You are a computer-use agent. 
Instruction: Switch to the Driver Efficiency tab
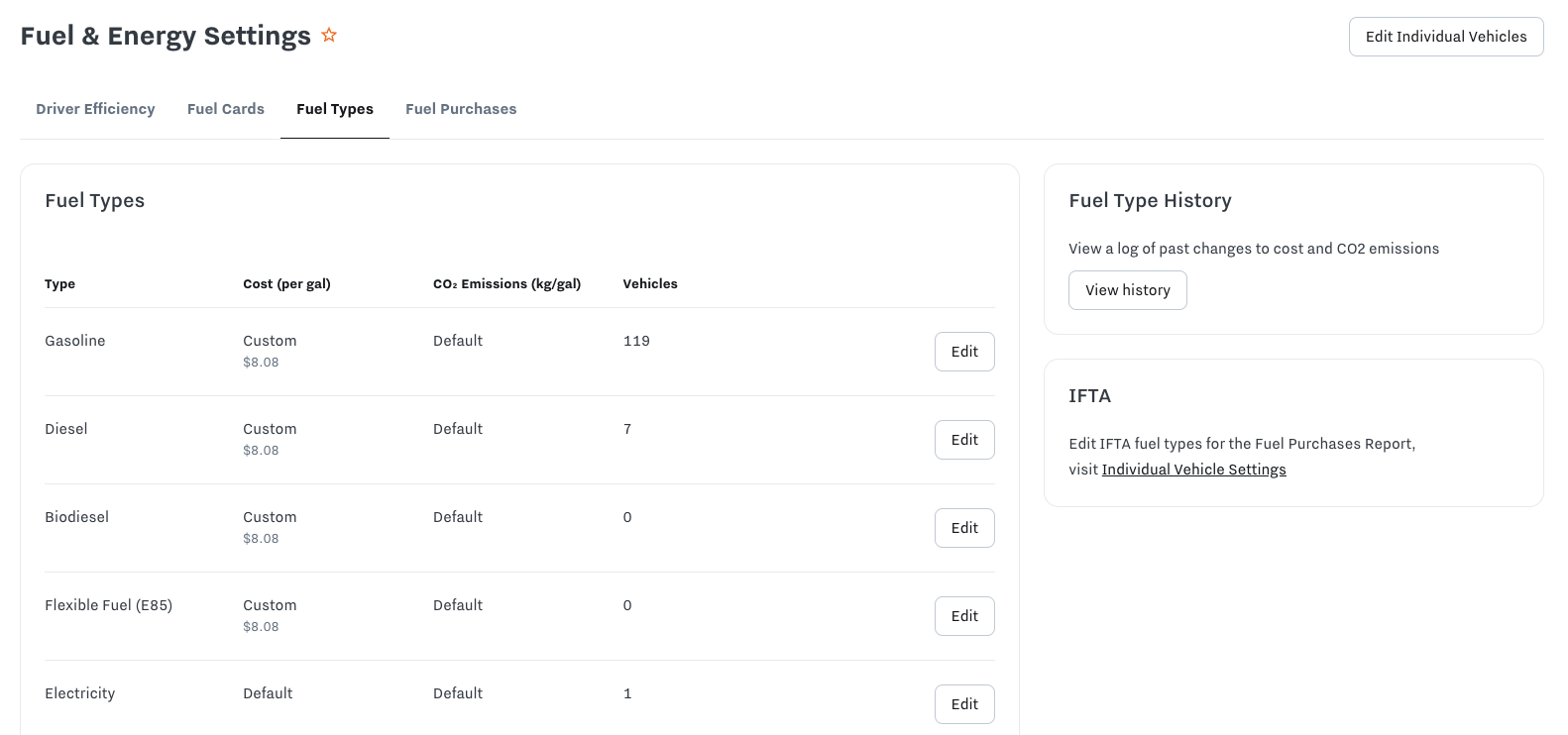pos(95,109)
